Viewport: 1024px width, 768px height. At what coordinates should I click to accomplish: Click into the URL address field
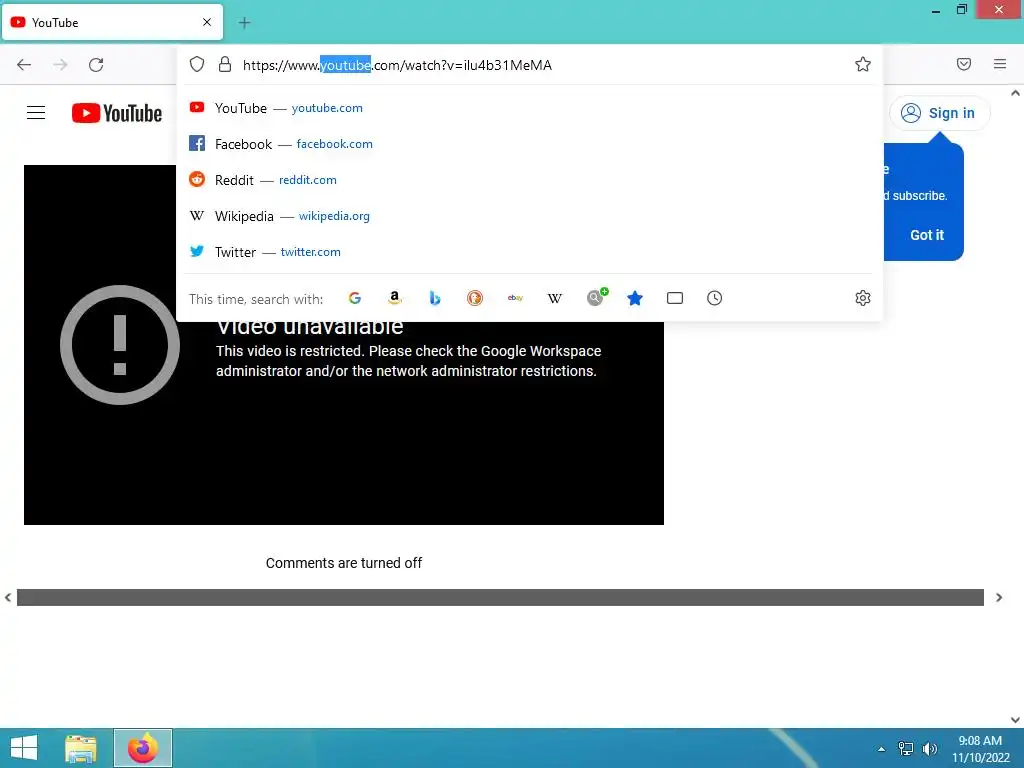pos(542,65)
